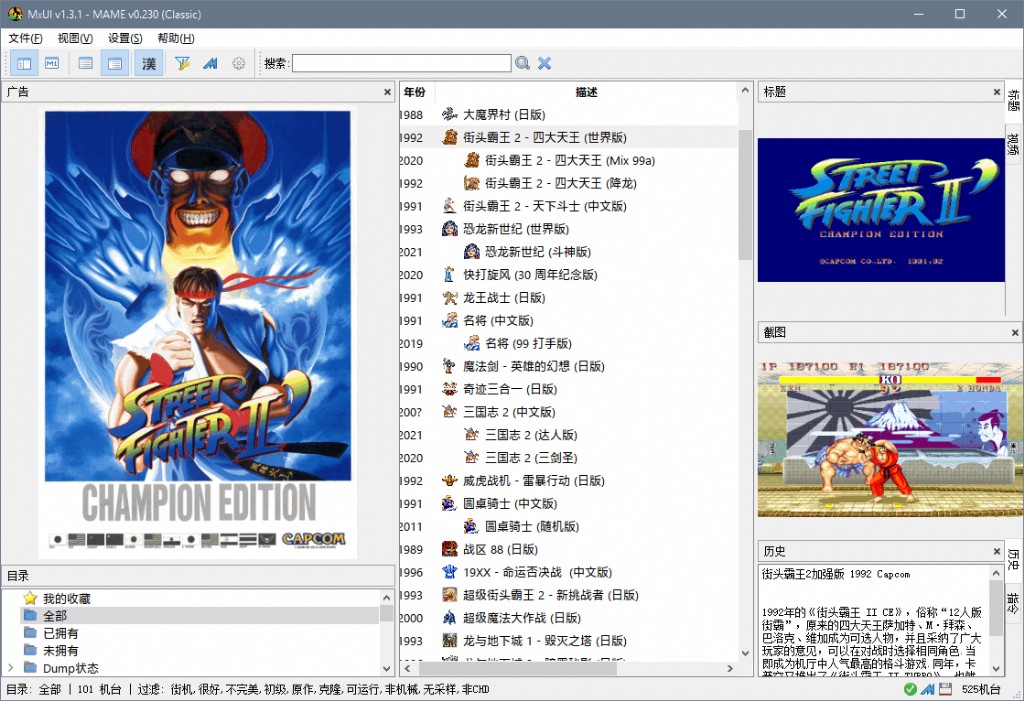1024x701 pixels.
Task: Click the magnifier search icon
Action: point(523,63)
